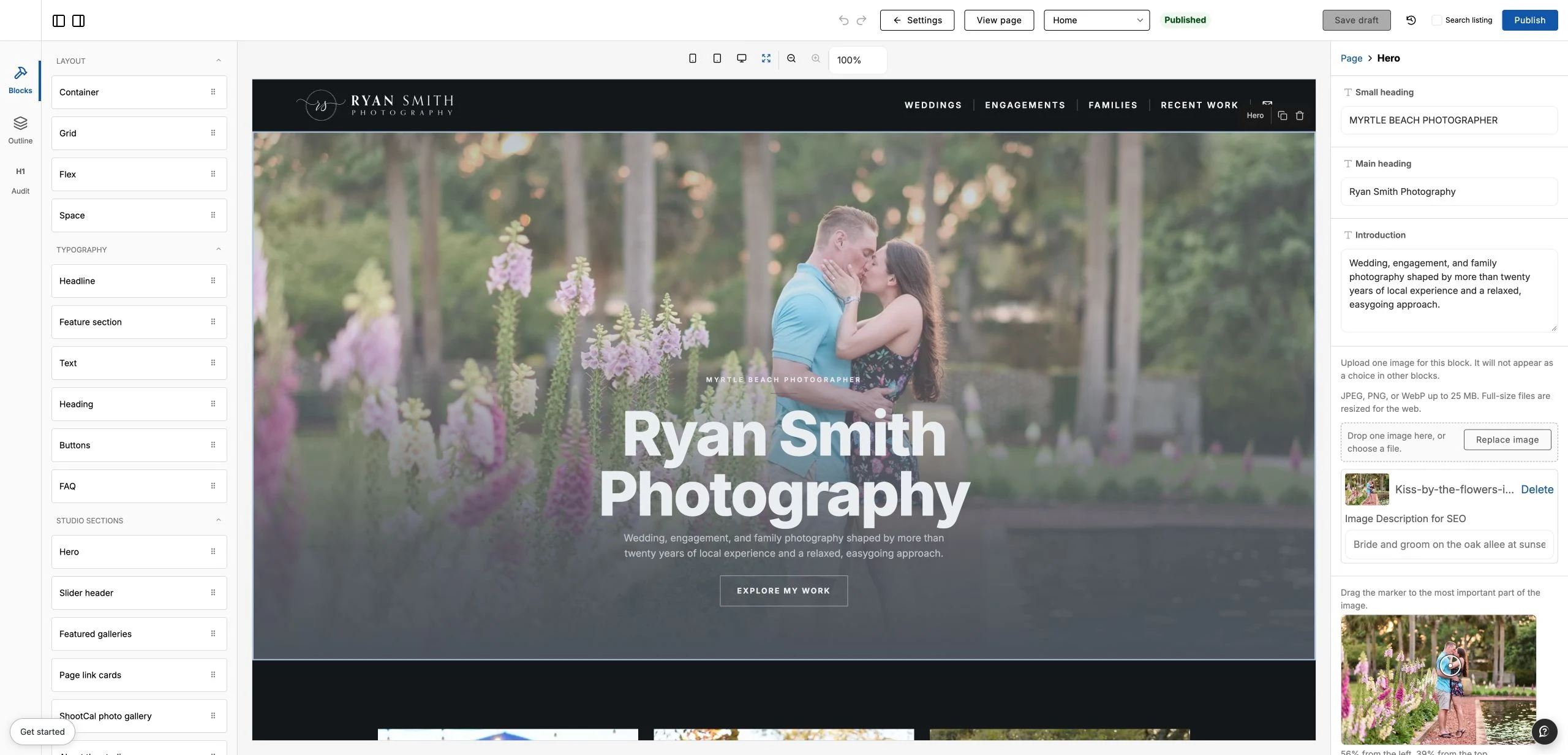Grab the Flex block drag handle
The height and width of the screenshot is (755, 1568).
[x=213, y=174]
